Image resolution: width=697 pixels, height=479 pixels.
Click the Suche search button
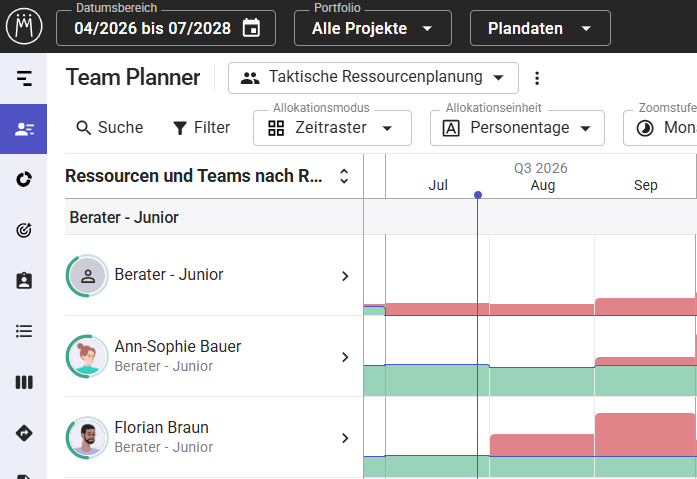109,128
